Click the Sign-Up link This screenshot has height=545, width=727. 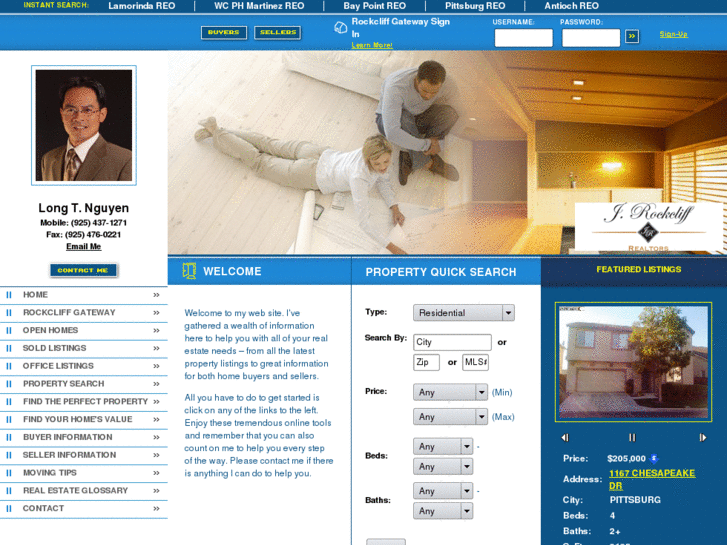(674, 34)
